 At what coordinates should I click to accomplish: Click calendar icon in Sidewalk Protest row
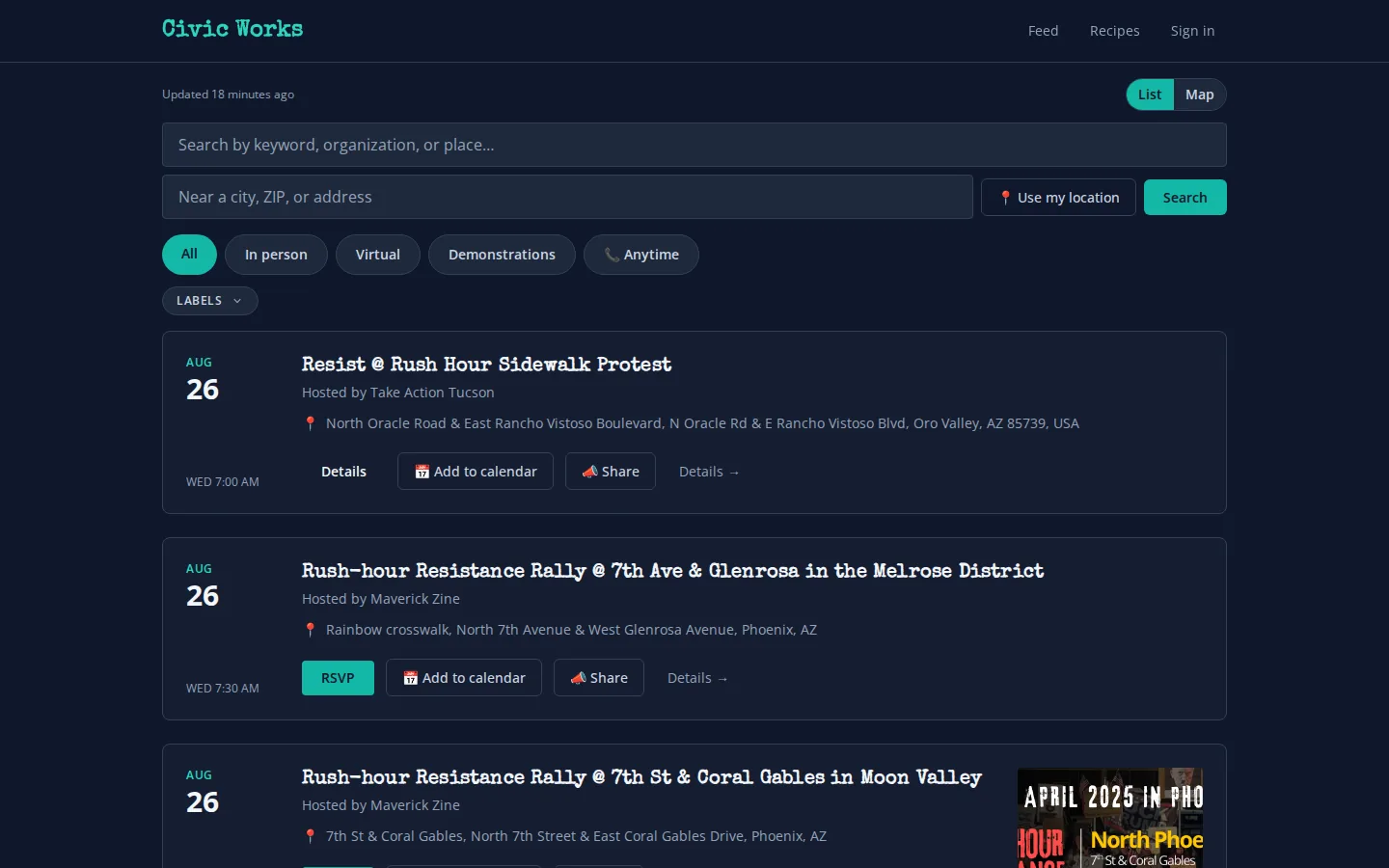(422, 472)
